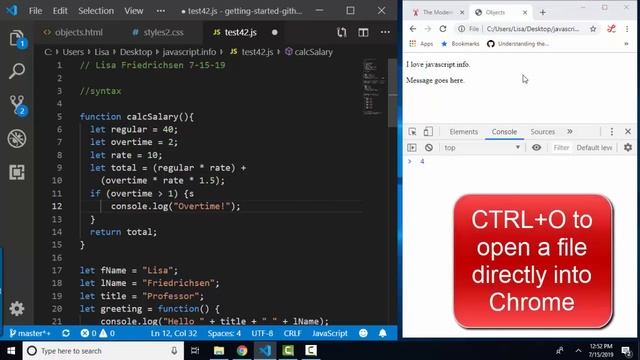The height and width of the screenshot is (360, 640).
Task: Open the top context dropdown in console
Action: pyautogui.click(x=482, y=148)
